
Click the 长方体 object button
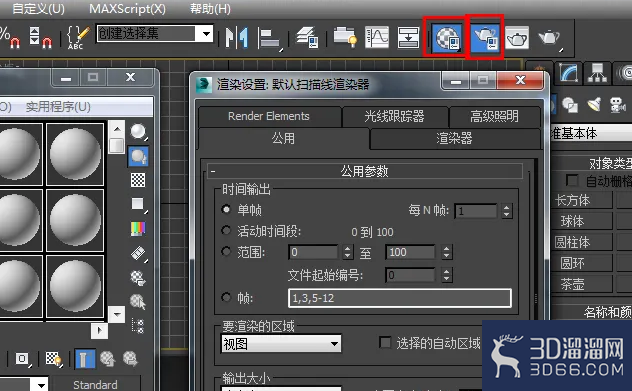pos(583,200)
